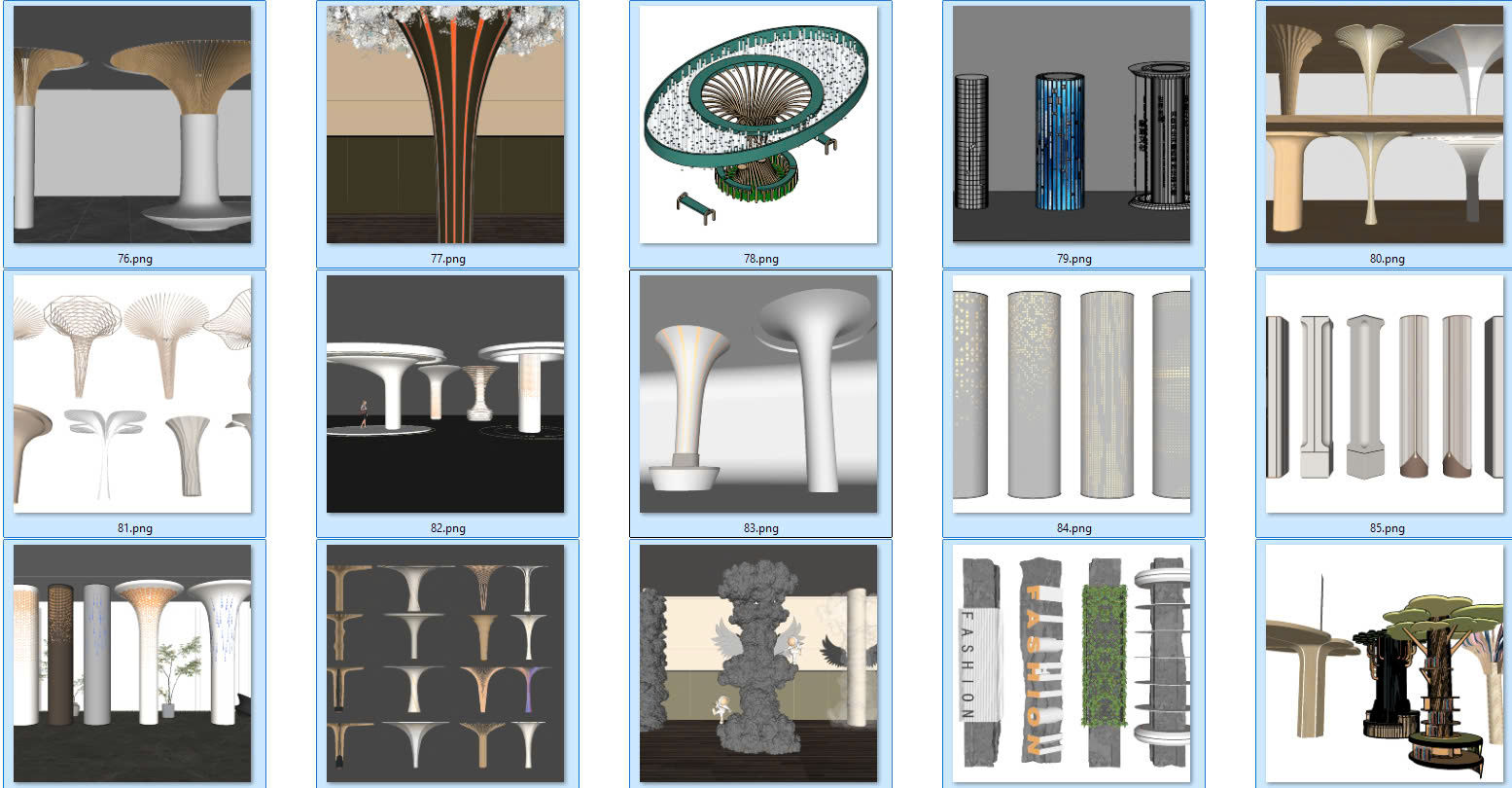This screenshot has width=1512, height=788.
Task: Pick the 85.png square pillars thumbnail
Action: tap(1385, 394)
